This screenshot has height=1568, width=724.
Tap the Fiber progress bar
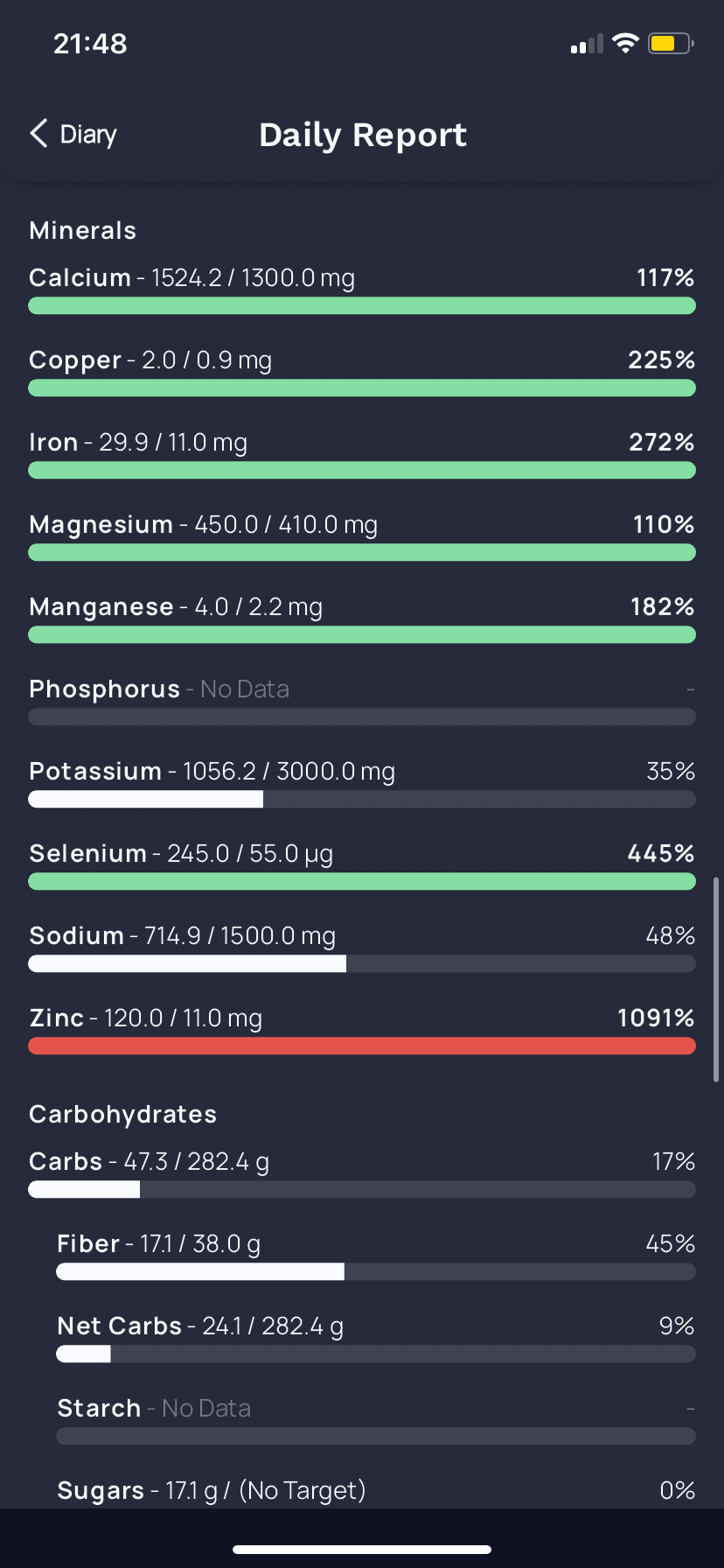[376, 1271]
